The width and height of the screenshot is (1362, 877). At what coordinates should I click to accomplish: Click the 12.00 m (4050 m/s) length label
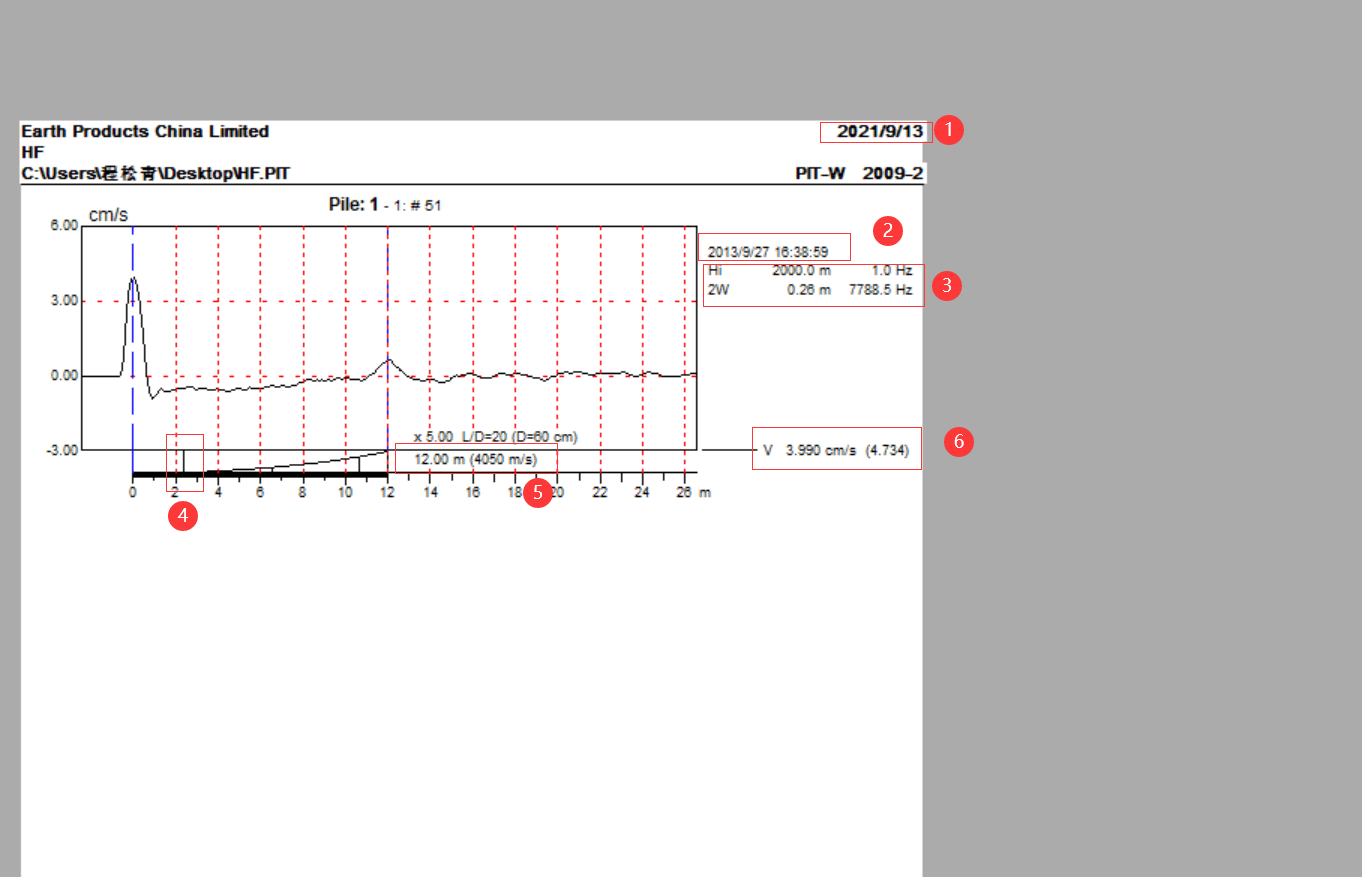(476, 459)
